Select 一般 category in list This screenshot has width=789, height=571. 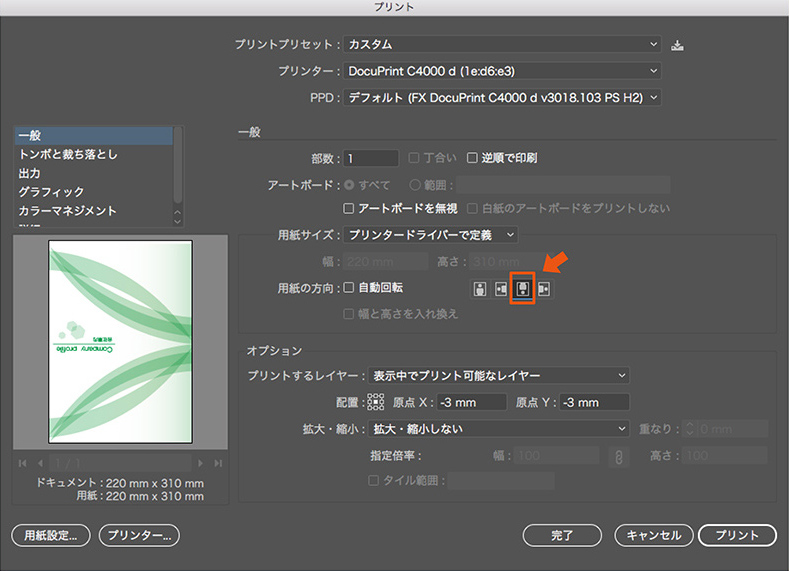[x=94, y=135]
